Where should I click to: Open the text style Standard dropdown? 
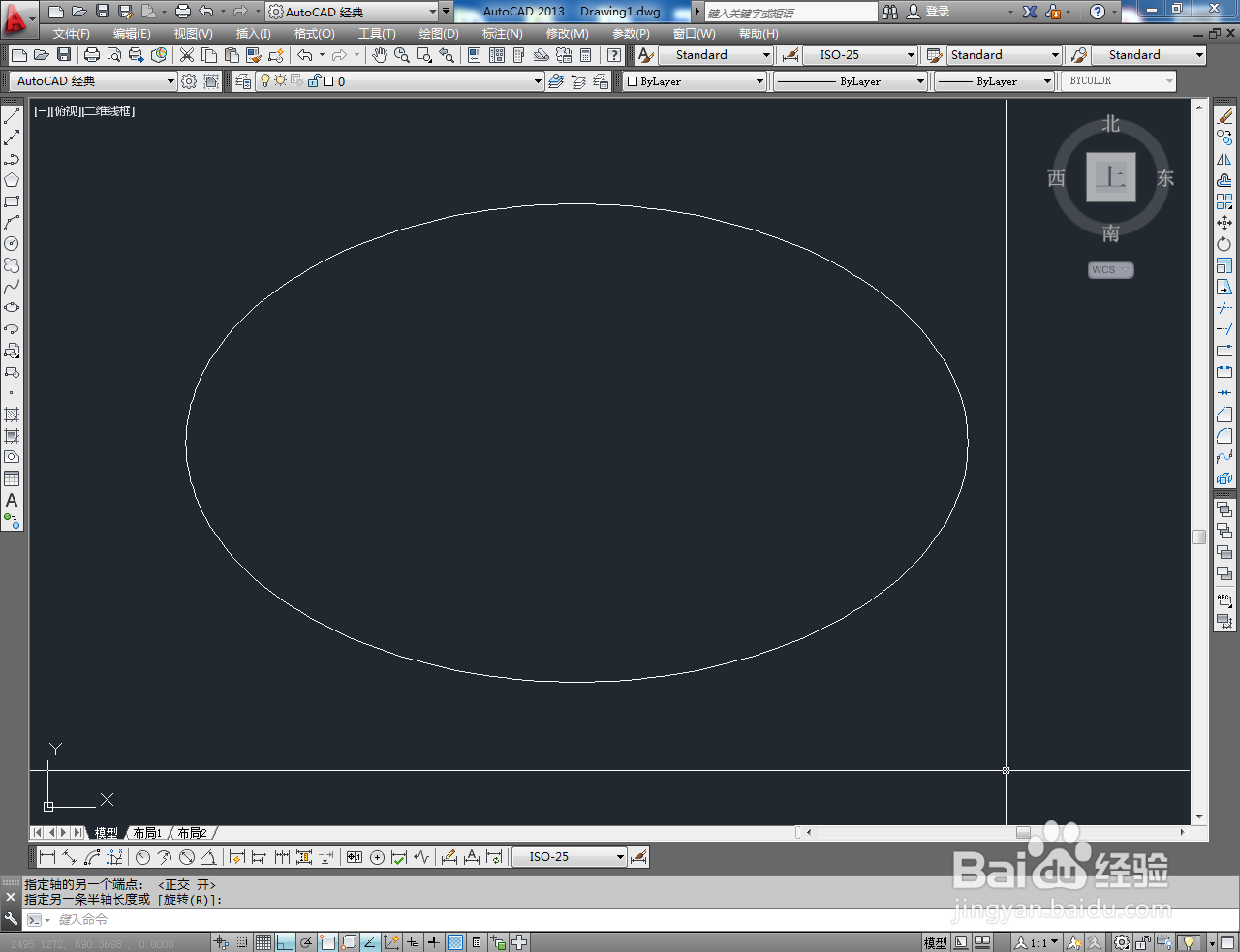pos(717,55)
